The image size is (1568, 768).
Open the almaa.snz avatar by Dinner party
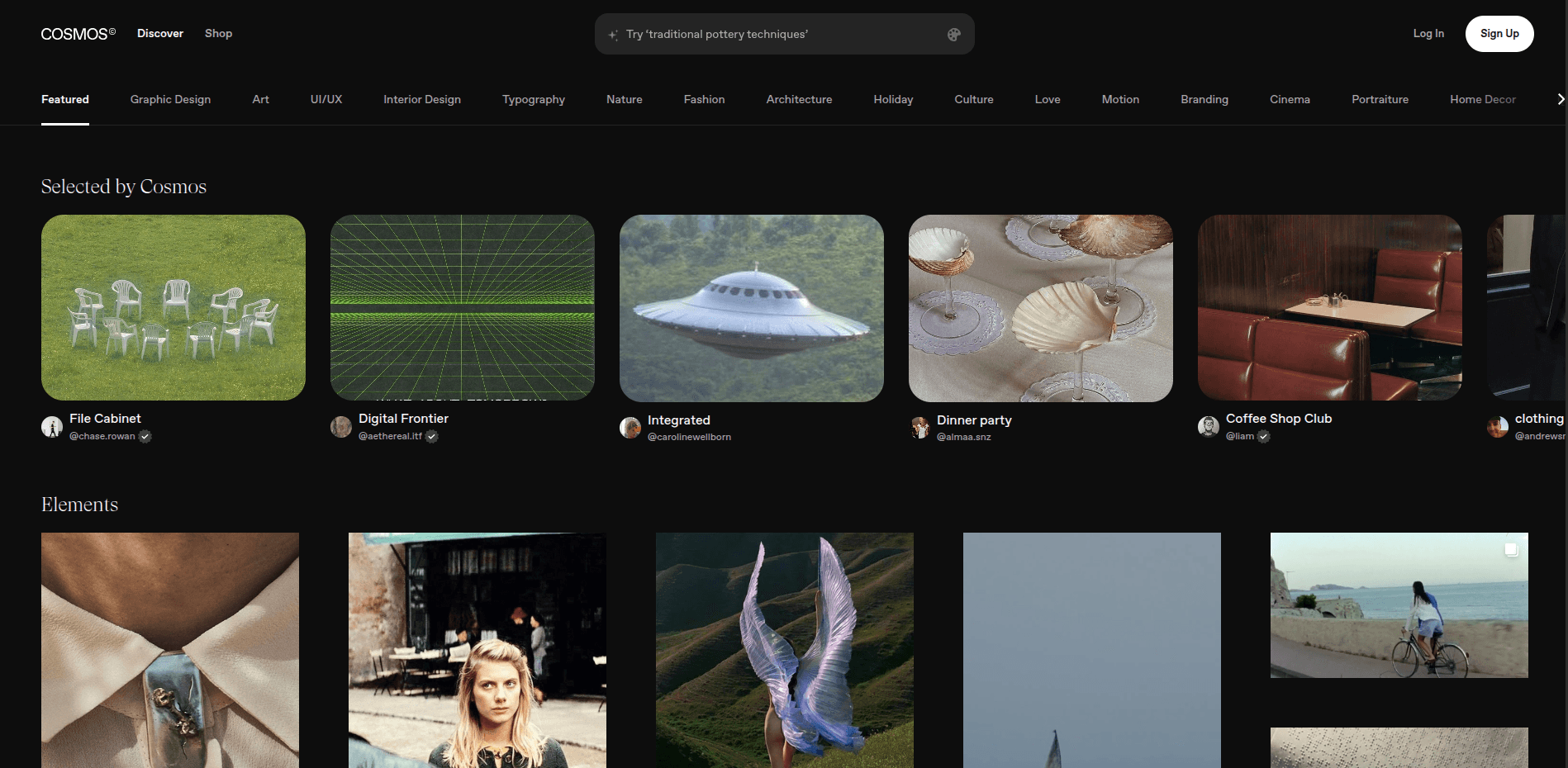tap(919, 428)
